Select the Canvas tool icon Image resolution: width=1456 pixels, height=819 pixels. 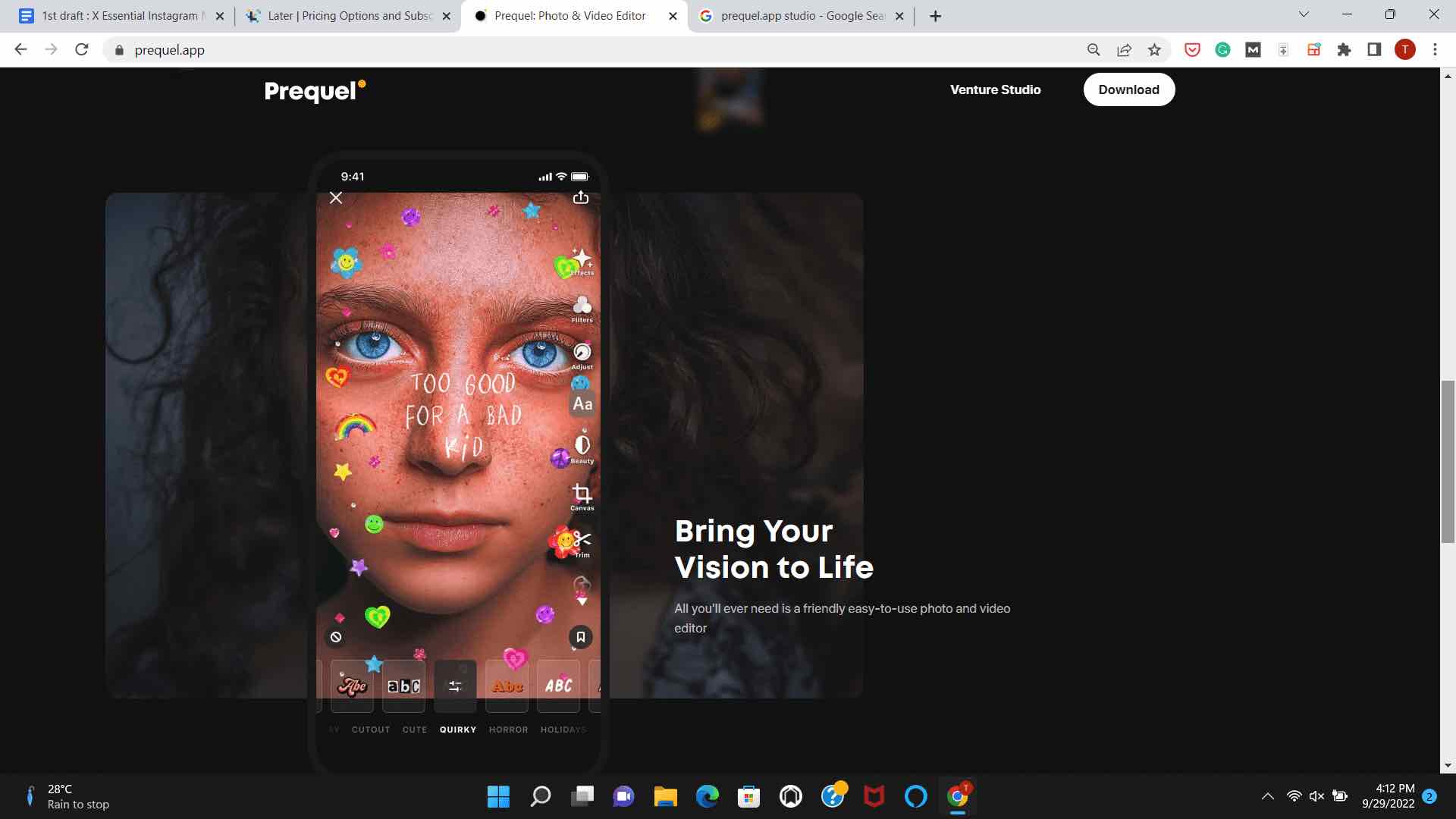tap(581, 493)
